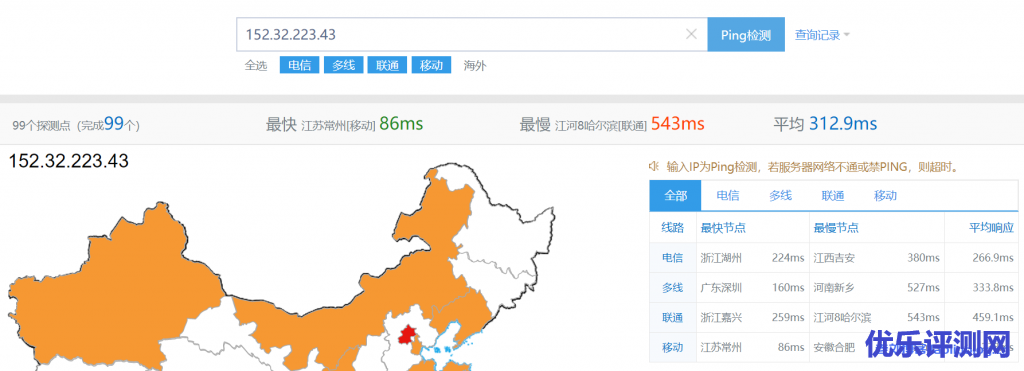Toggle the 联通 line filter
This screenshot has height=371, width=1024.
[x=387, y=65]
